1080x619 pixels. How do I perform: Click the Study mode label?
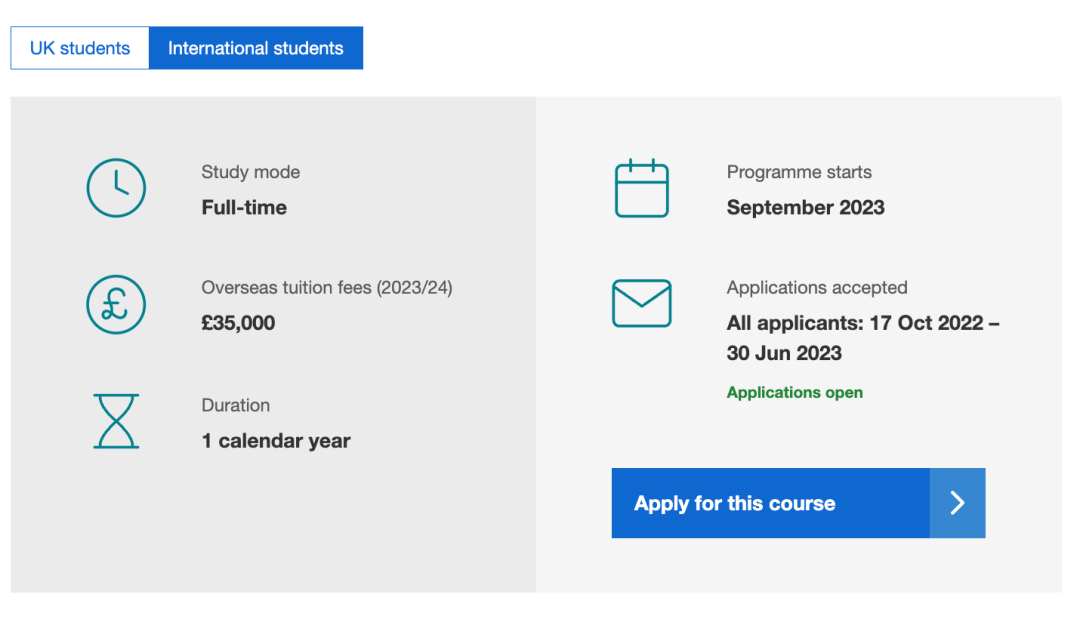[x=250, y=172]
